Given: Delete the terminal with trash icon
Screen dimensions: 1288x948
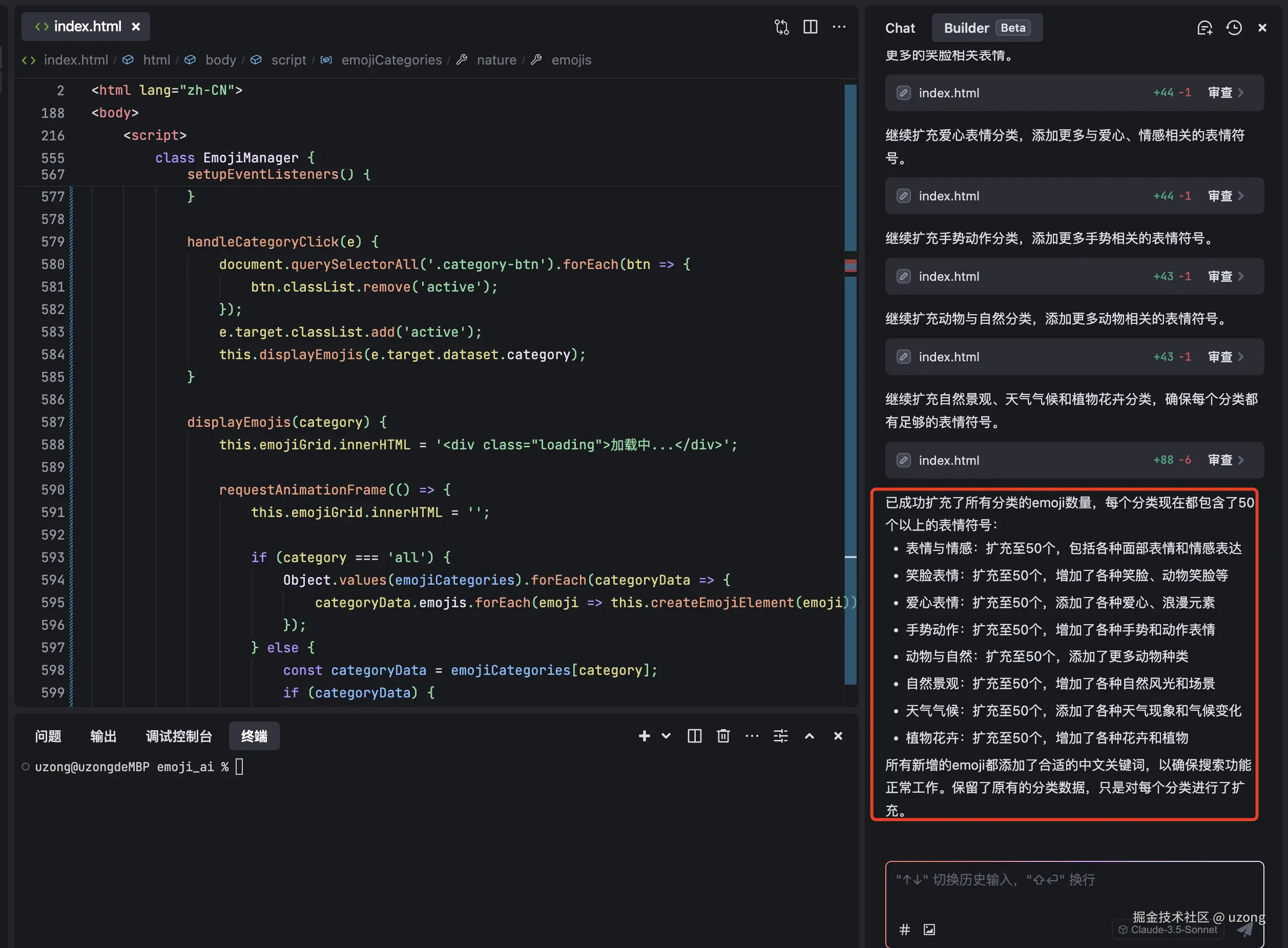Looking at the screenshot, I should point(723,736).
